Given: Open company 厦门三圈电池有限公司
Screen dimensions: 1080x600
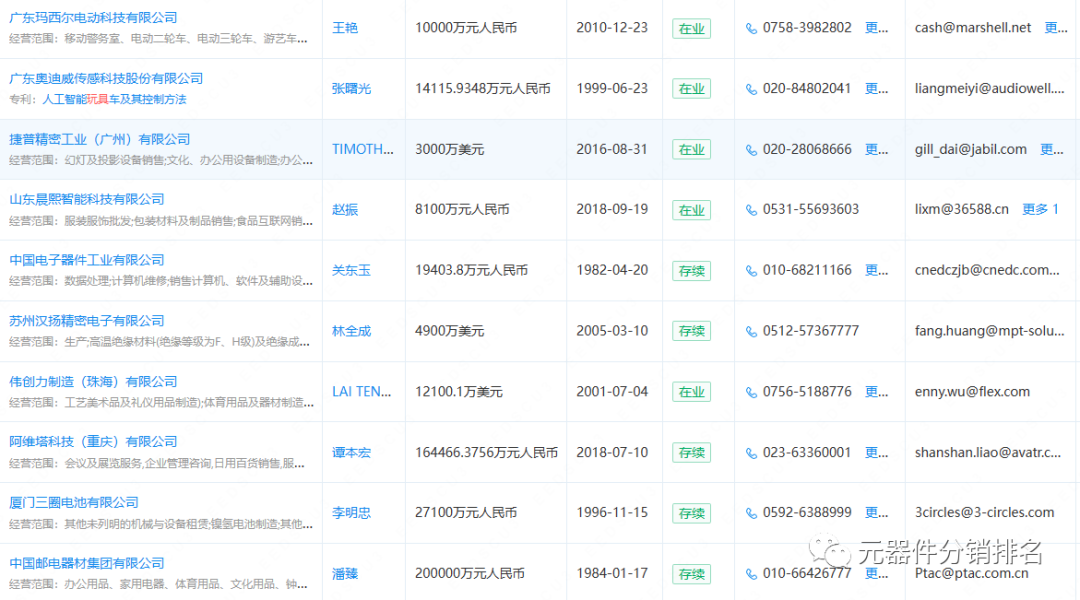Looking at the screenshot, I should tap(74, 502).
